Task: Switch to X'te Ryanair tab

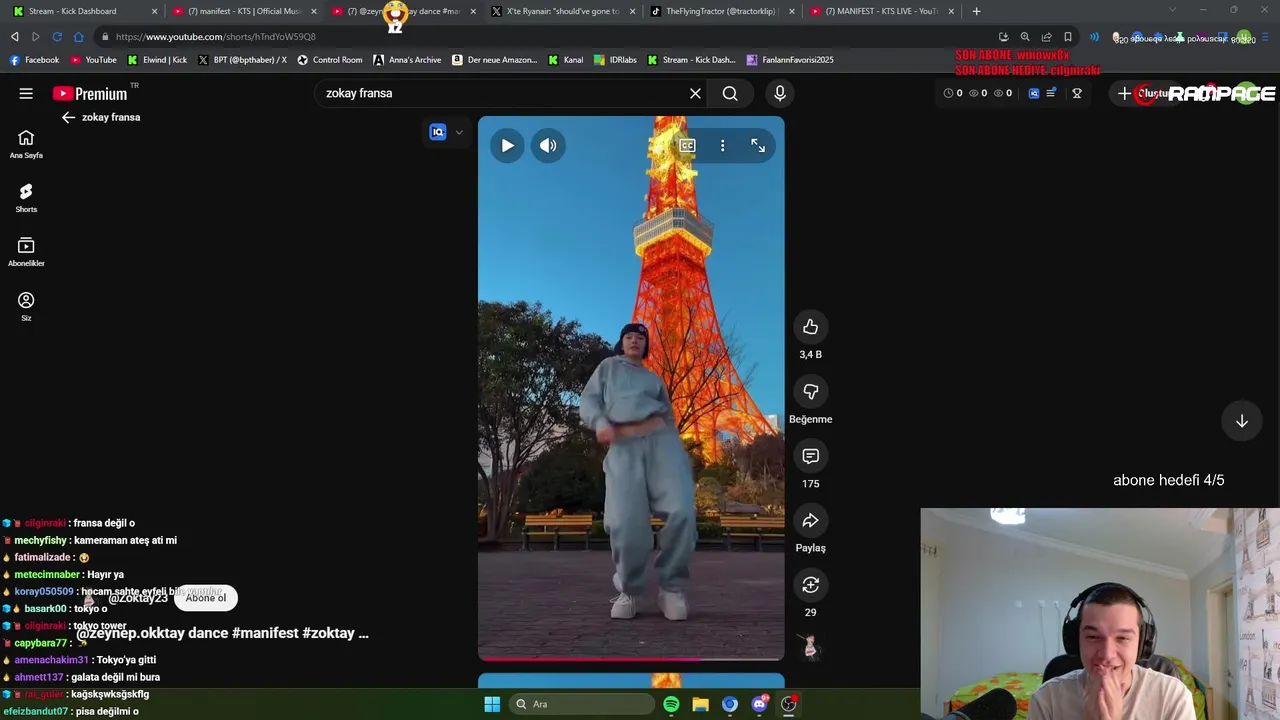Action: 562,11
